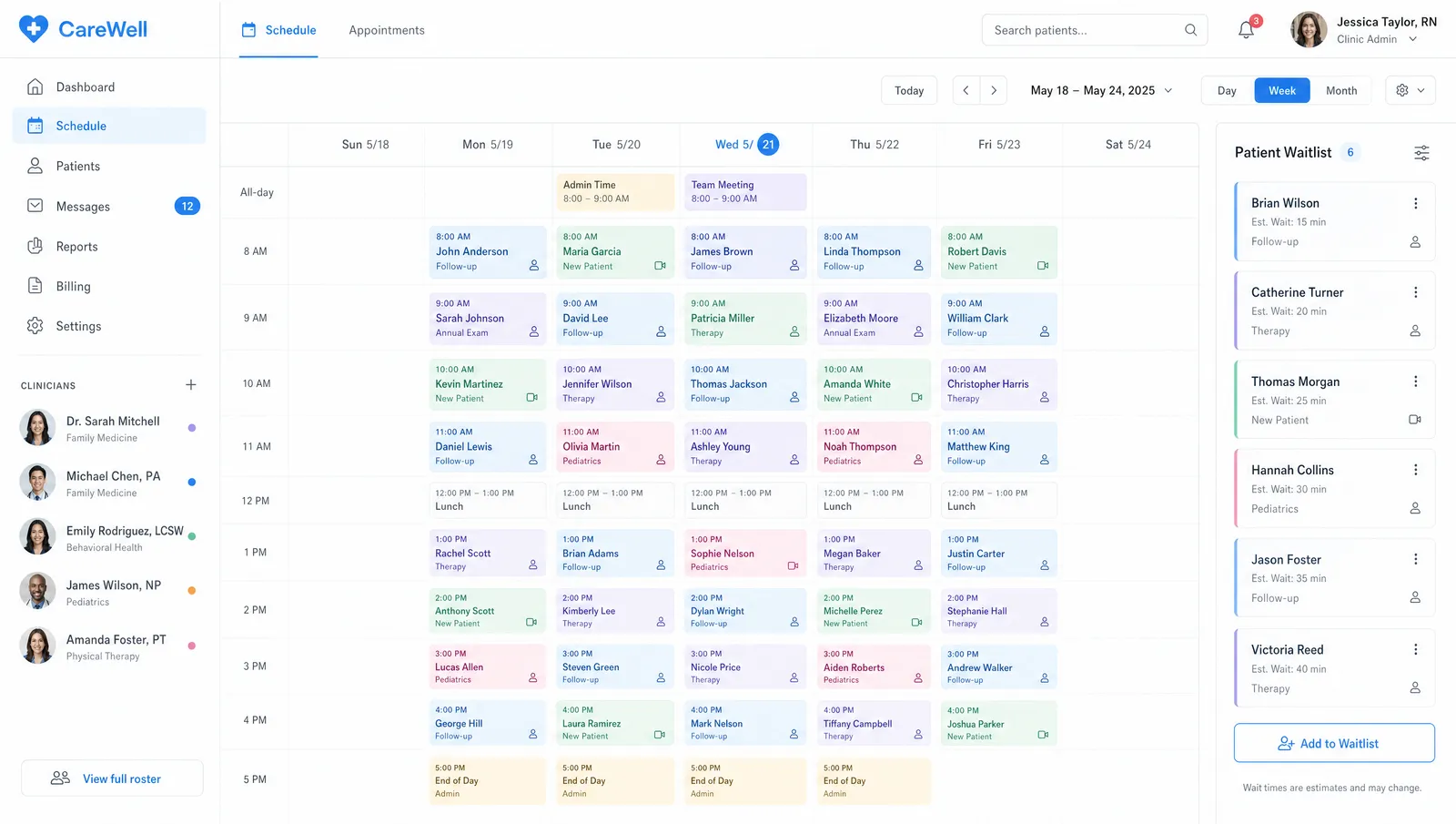The height and width of the screenshot is (824, 1456).
Task: Click video icon on Amanda White appointment
Action: tap(917, 398)
